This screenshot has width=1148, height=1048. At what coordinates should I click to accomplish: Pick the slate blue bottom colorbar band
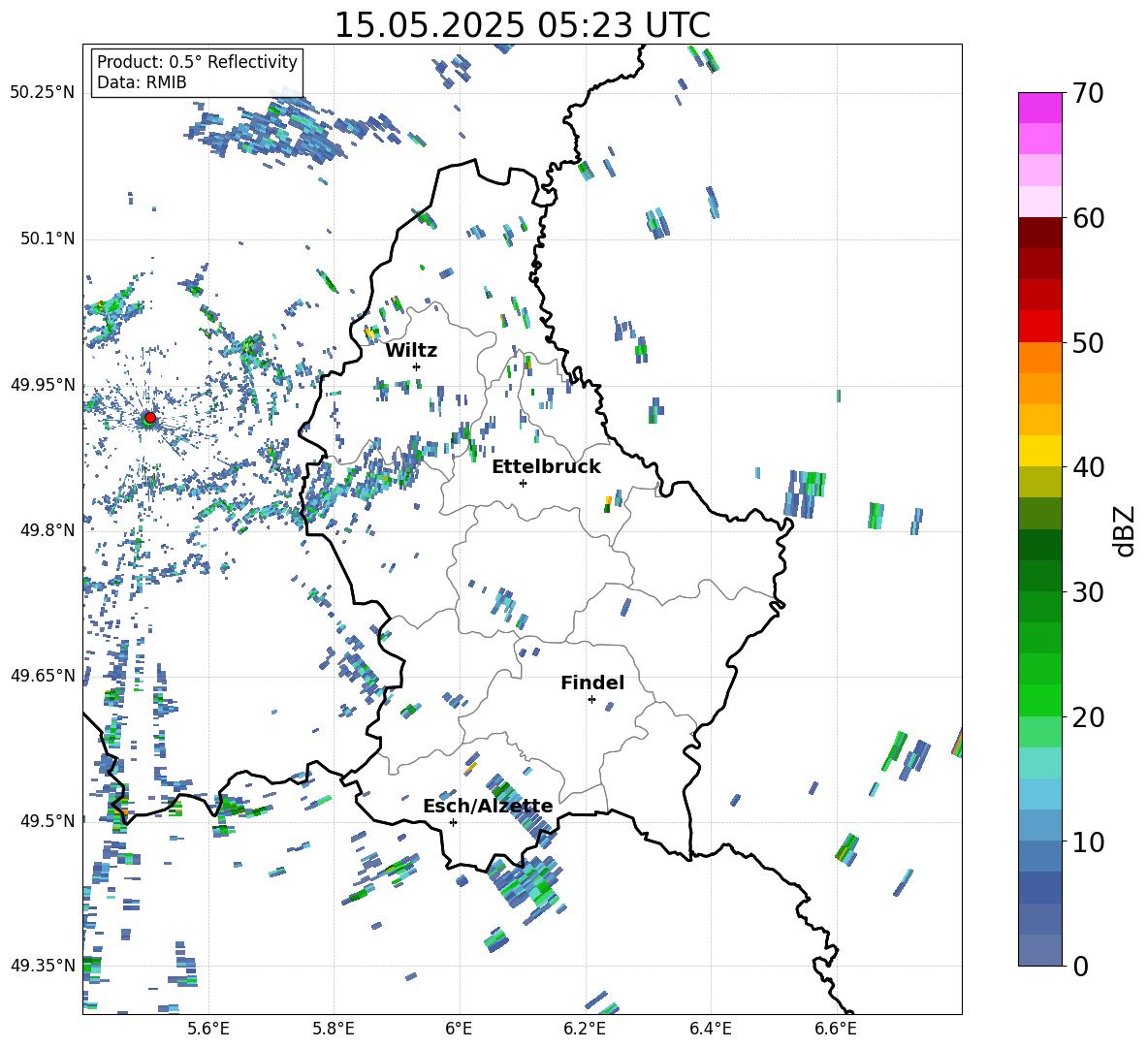(1039, 951)
